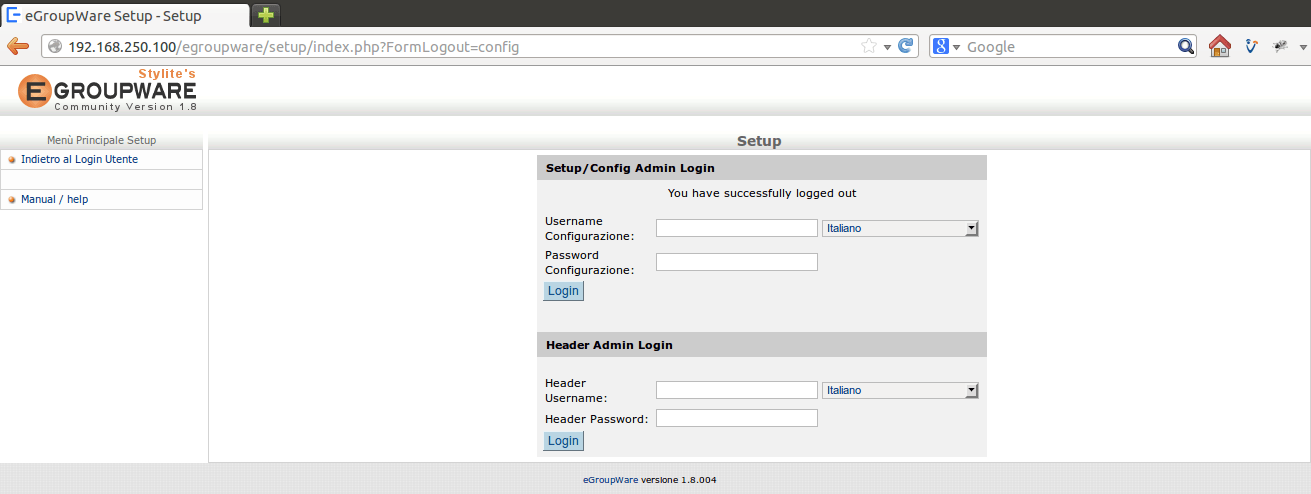Click into Header Username field
This screenshot has width=1311, height=494.
tap(737, 390)
